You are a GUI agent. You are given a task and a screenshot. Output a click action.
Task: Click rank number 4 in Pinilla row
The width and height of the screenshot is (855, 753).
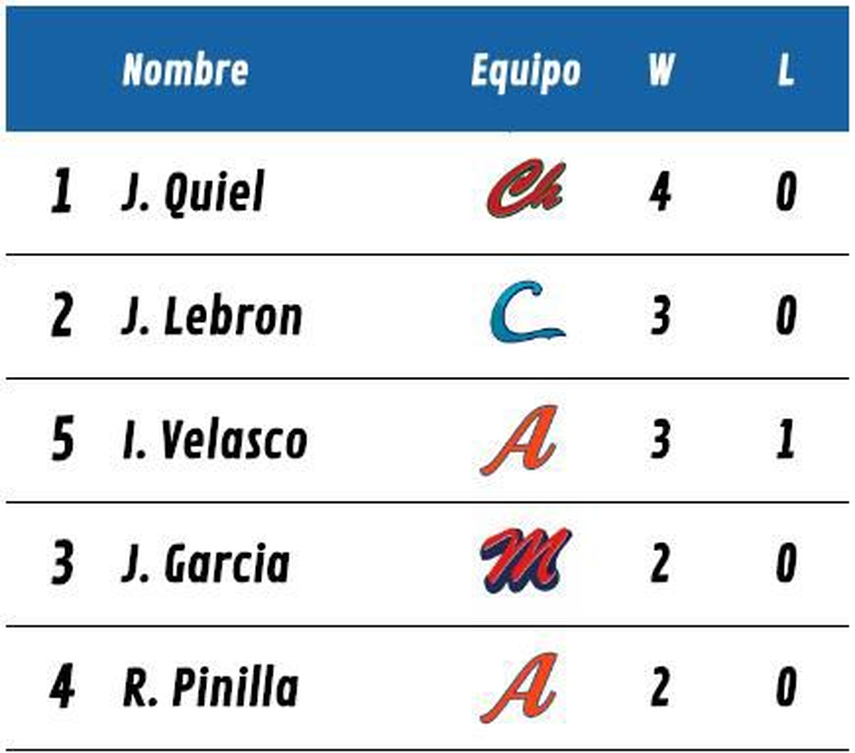(62, 688)
